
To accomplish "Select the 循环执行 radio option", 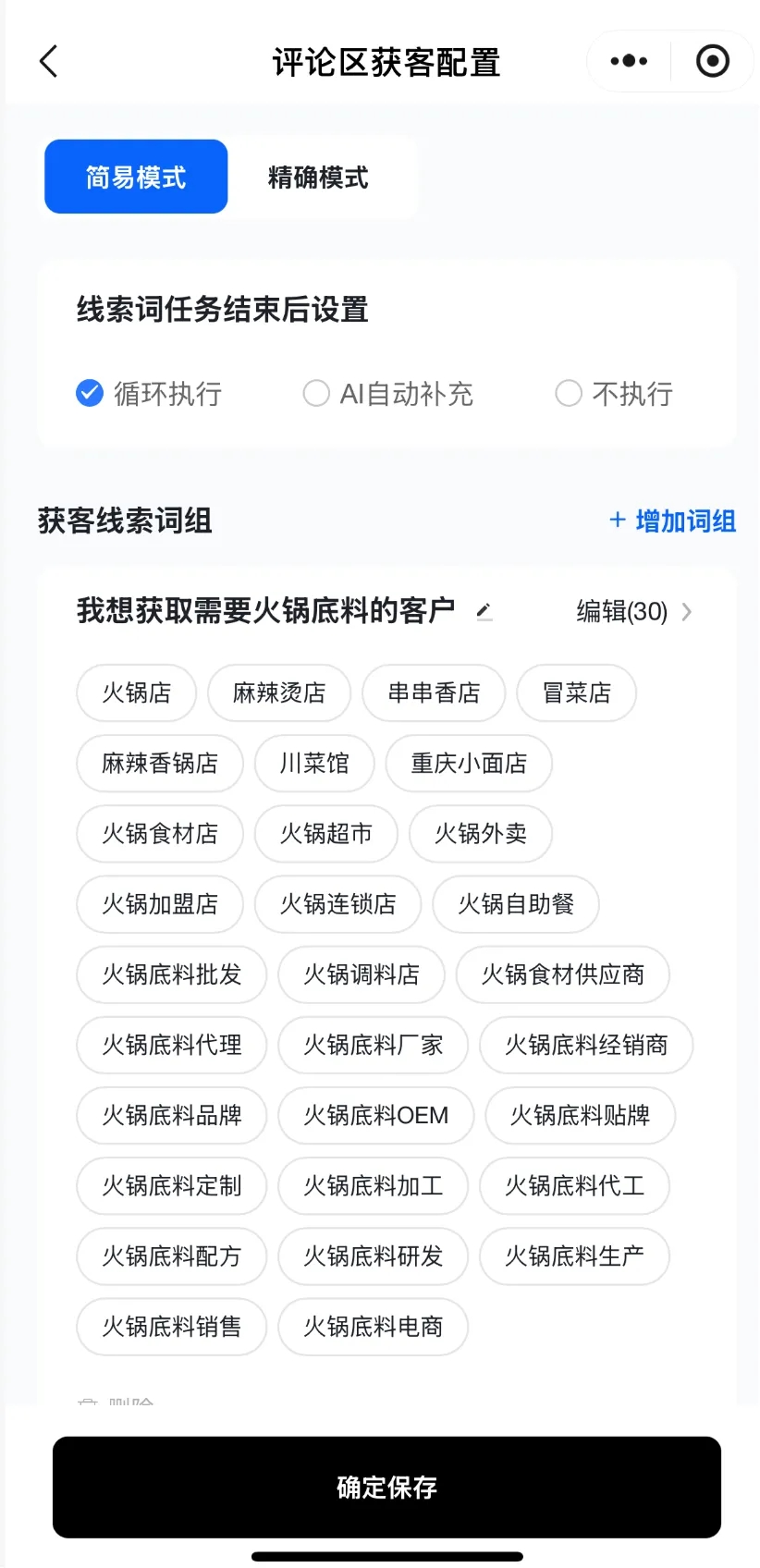I will (90, 394).
